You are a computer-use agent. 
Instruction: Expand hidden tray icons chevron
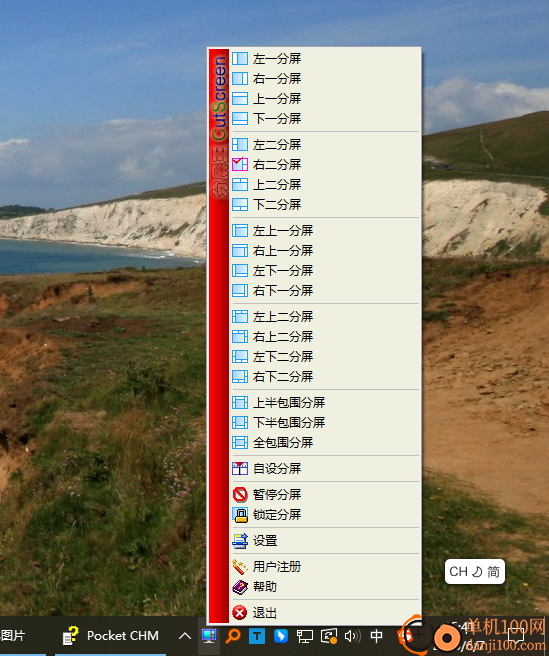tap(185, 636)
